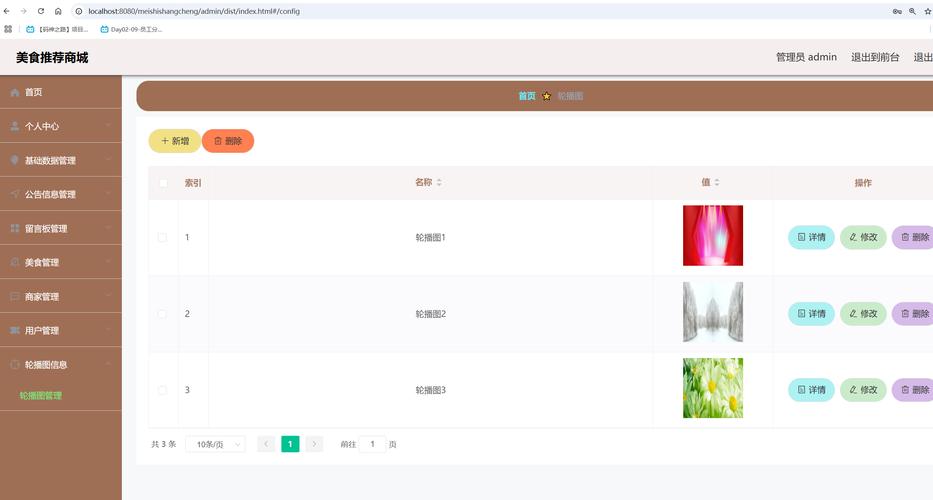Click 修改 for 轮播图3
Viewport: 933px width, 500px height.
coord(863,390)
